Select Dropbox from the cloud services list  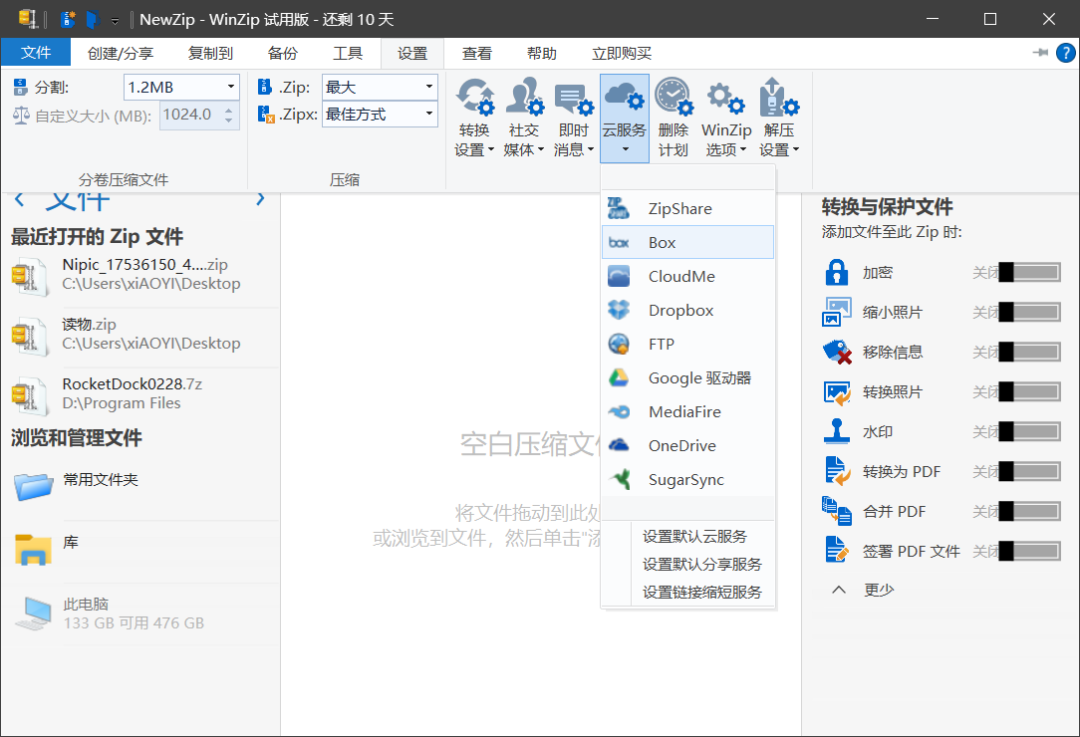point(680,310)
